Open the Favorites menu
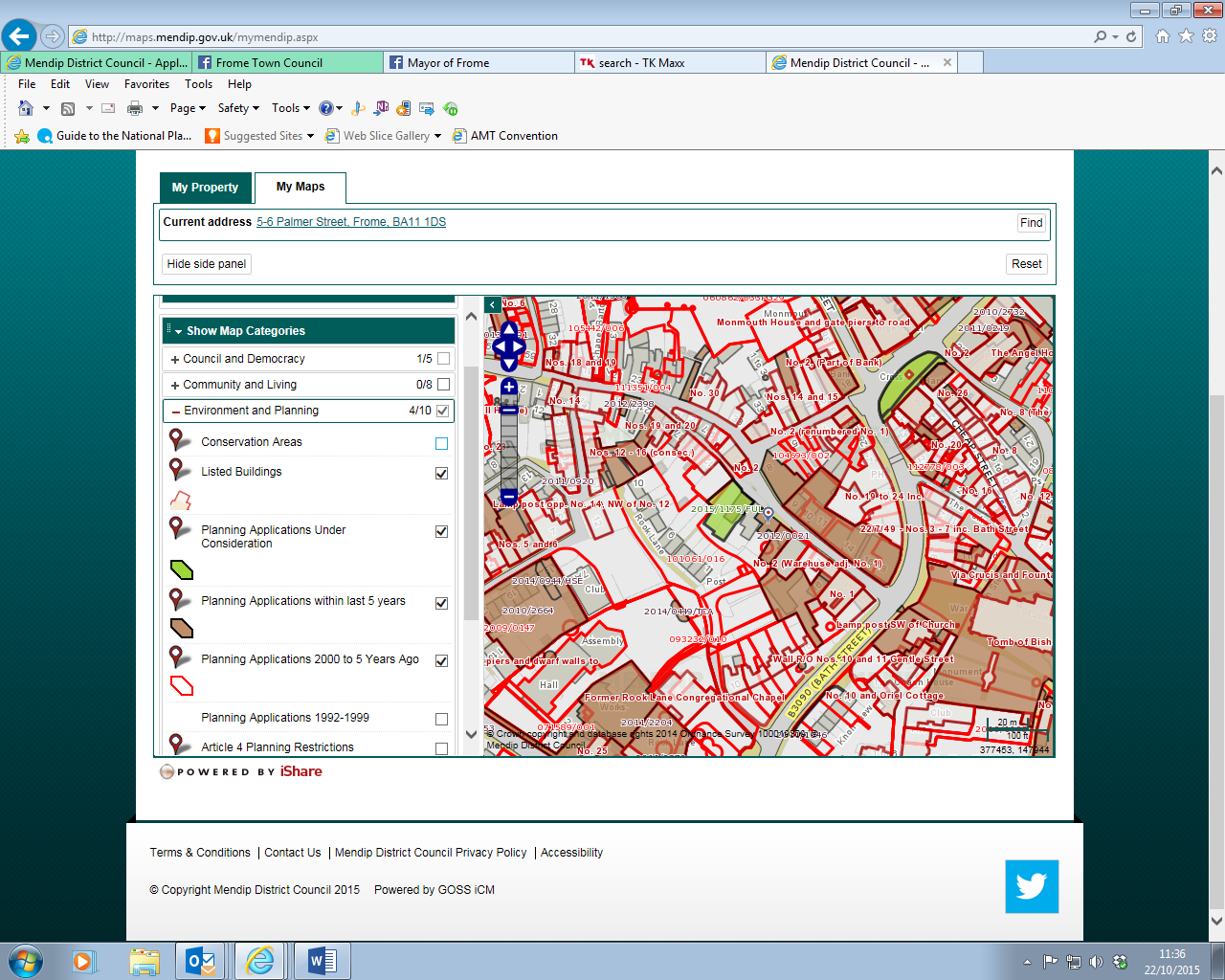This screenshot has height=980, width=1225. pyautogui.click(x=146, y=84)
